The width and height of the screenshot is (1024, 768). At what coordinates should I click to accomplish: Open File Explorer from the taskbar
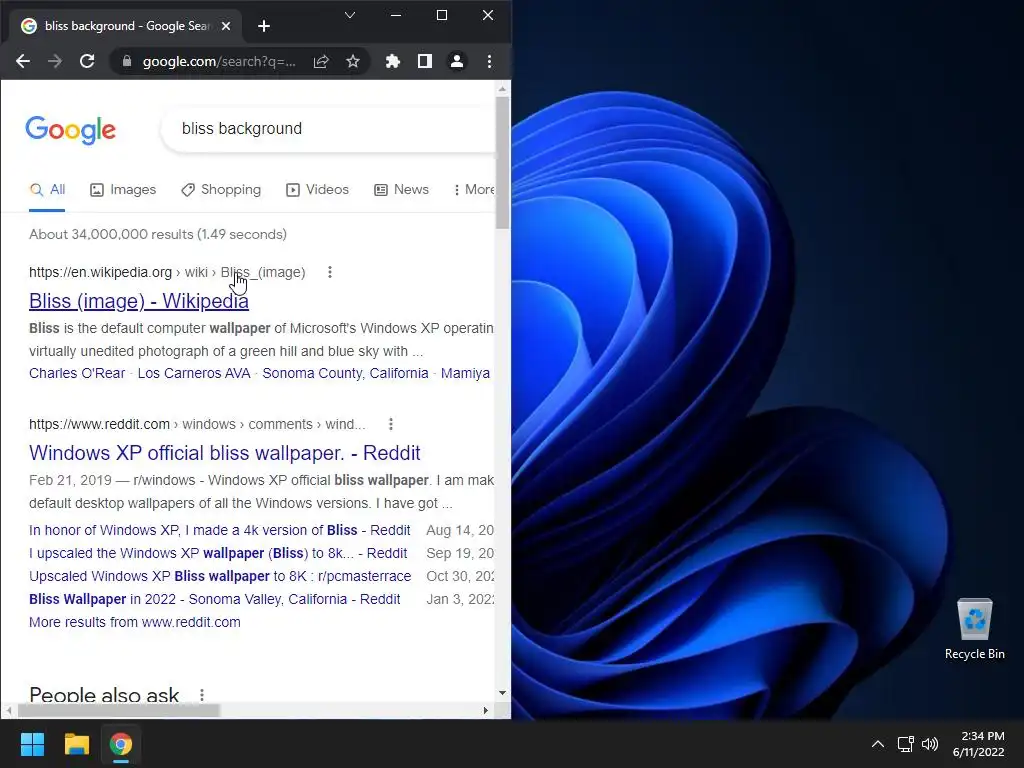pos(76,744)
